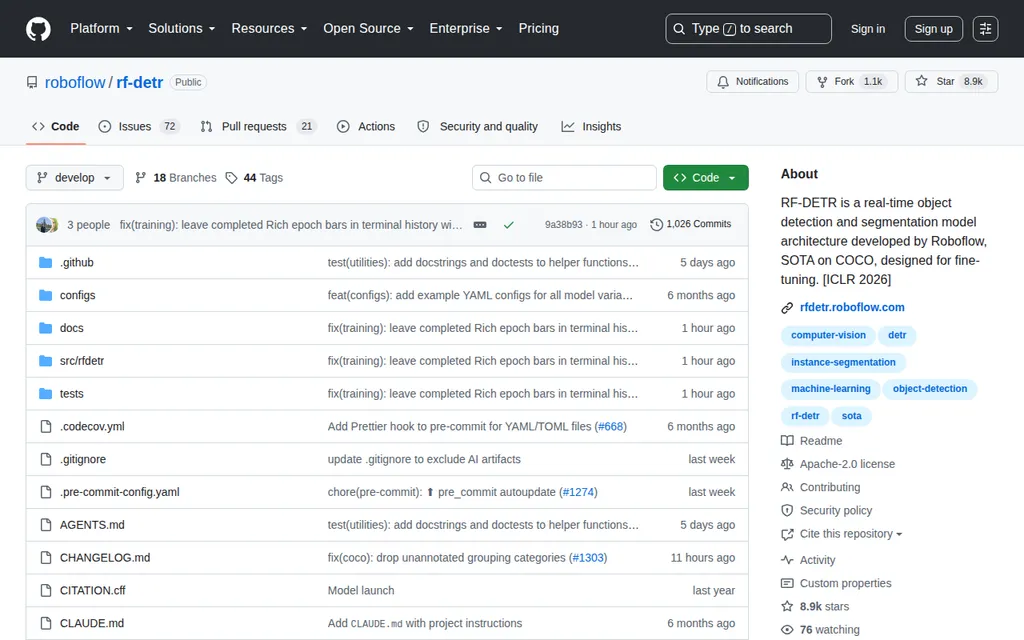Image resolution: width=1024 pixels, height=640 pixels.
Task: Click the book icon beside Readme
Action: pos(787,441)
